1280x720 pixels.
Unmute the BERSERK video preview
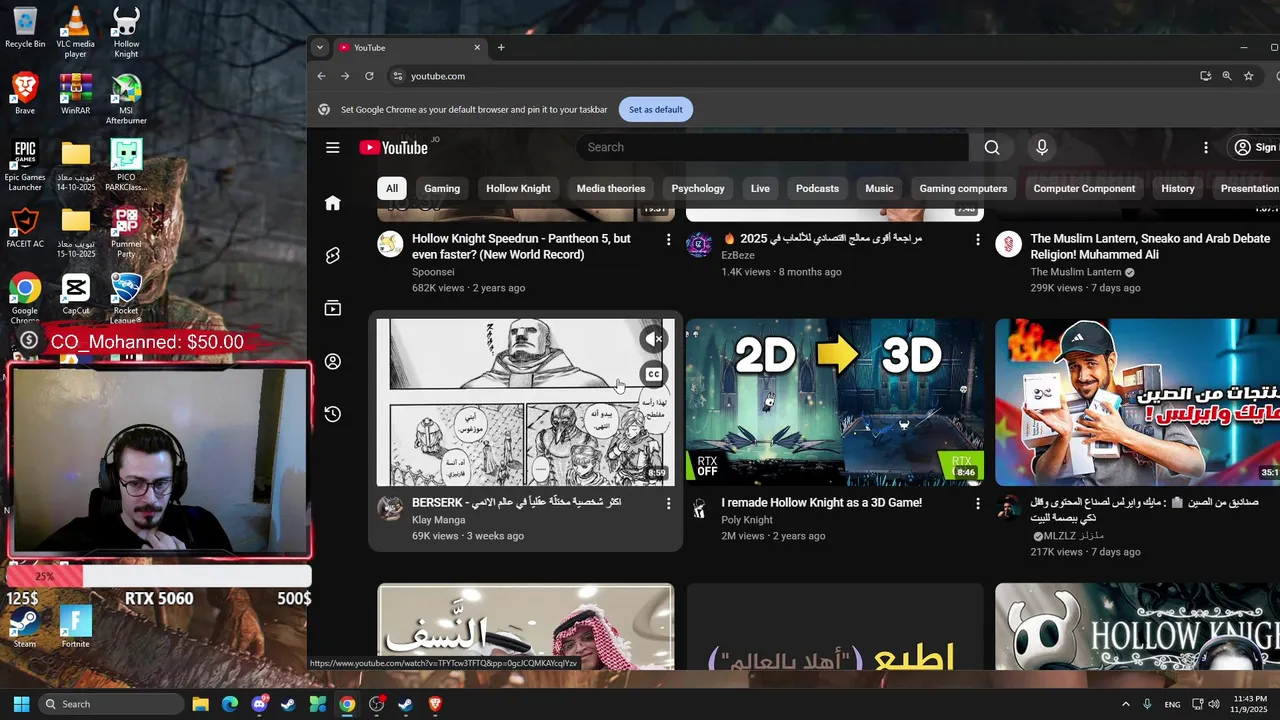[x=653, y=339]
